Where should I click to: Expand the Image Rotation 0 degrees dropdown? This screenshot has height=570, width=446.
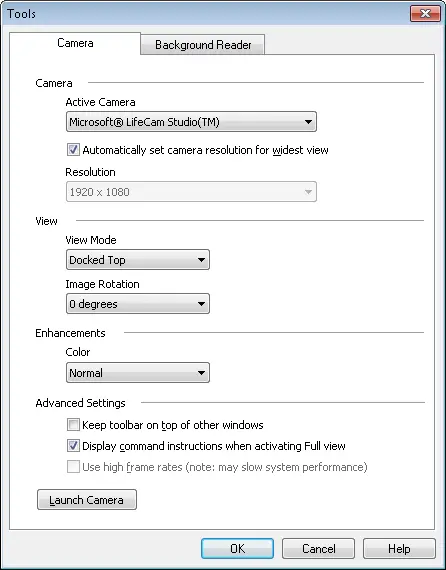(138, 304)
